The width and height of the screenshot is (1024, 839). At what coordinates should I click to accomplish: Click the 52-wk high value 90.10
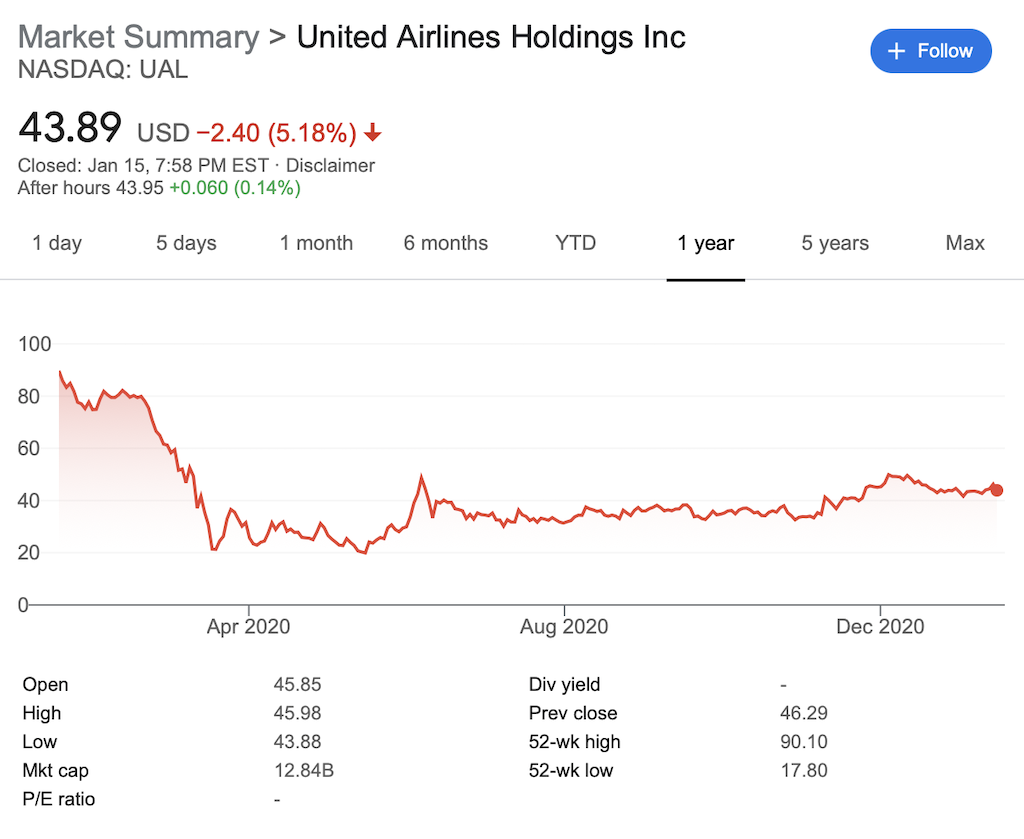click(x=803, y=742)
